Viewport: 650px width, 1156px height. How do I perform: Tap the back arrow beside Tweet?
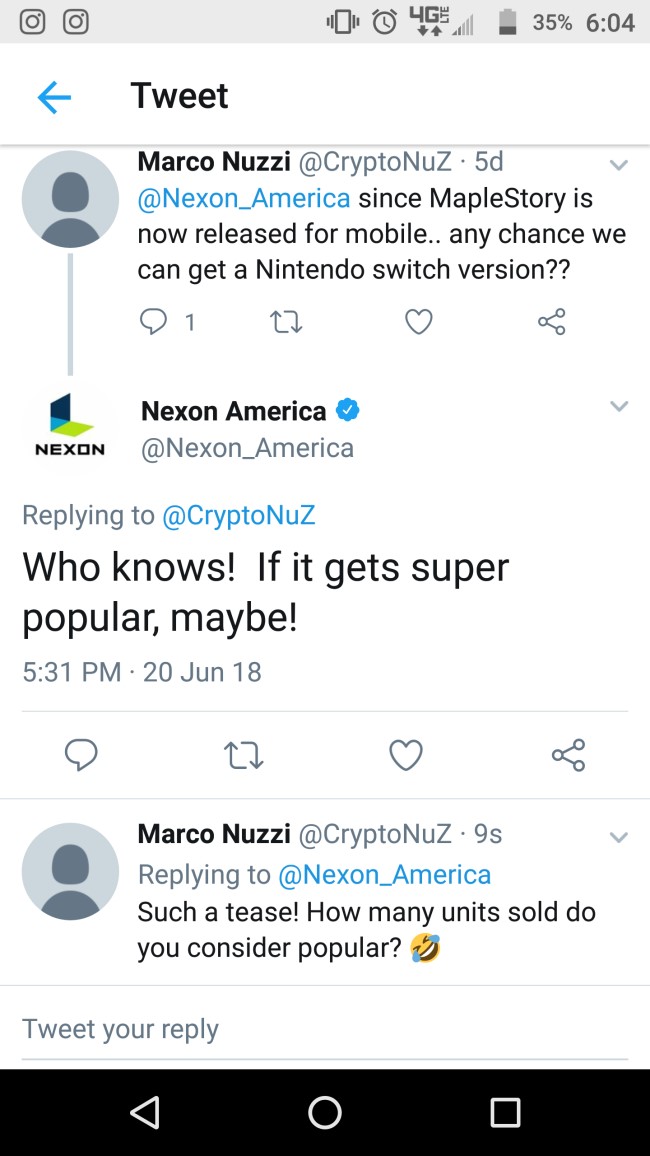pos(55,97)
